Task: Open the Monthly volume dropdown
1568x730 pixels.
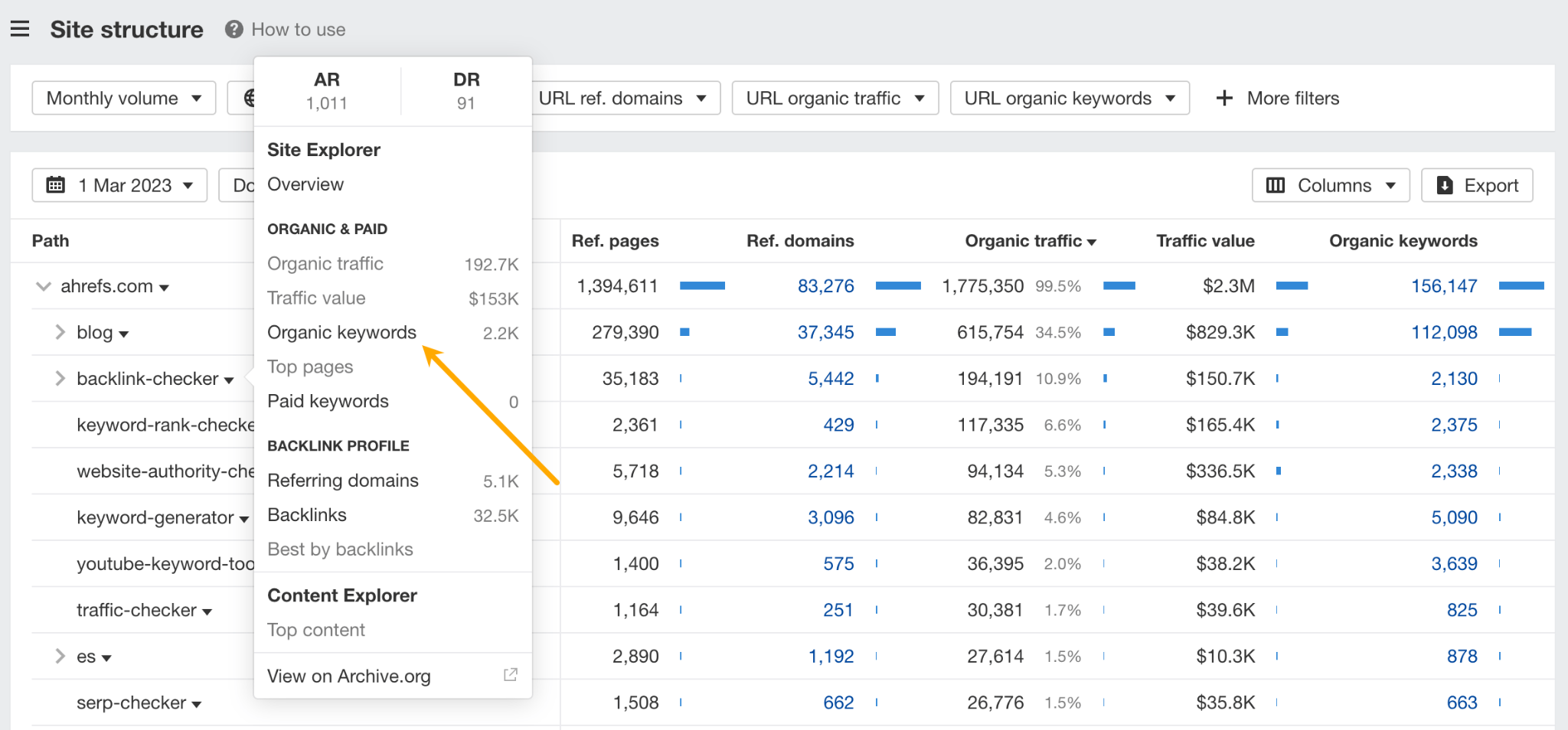Action: pyautogui.click(x=124, y=98)
